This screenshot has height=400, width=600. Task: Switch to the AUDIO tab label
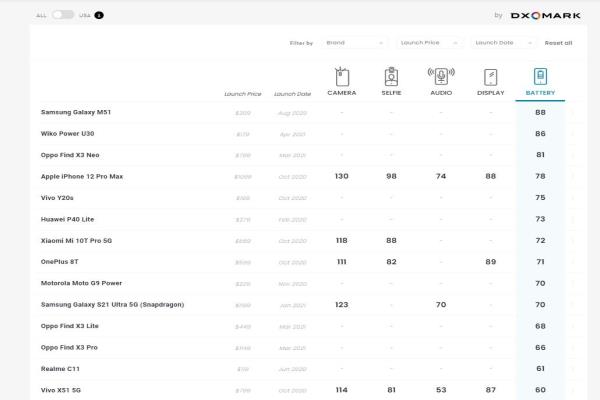tap(441, 93)
